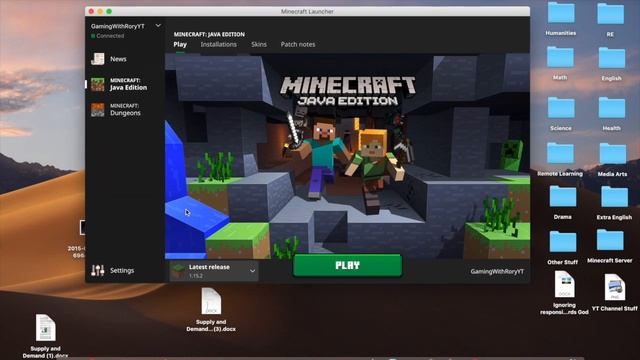Click the 1.15.2 version number text

point(196,276)
